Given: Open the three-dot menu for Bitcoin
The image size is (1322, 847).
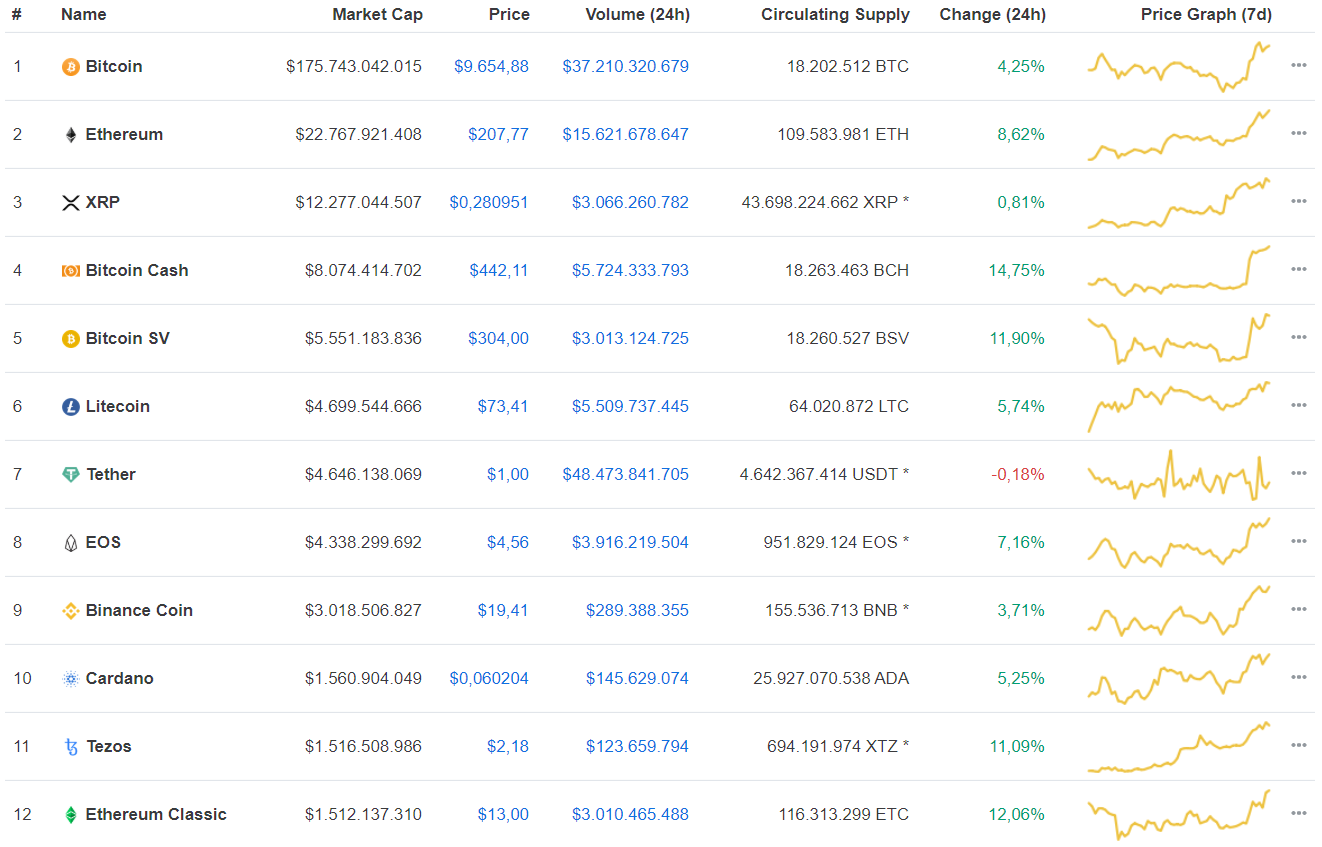Looking at the screenshot, I should [1298, 65].
